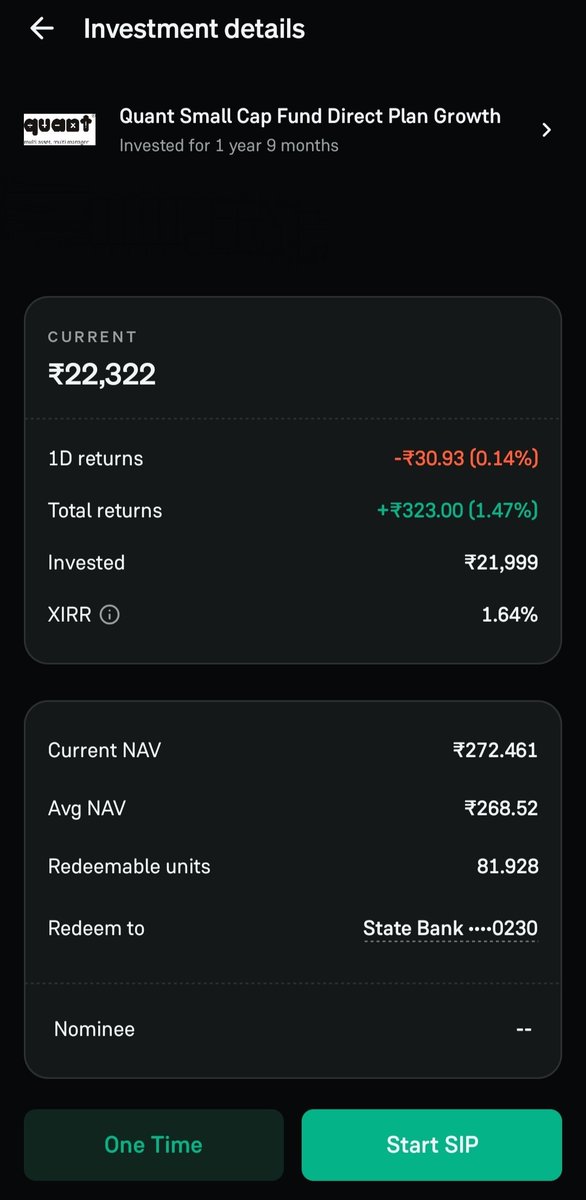Go back using the left arrow

coord(42,28)
